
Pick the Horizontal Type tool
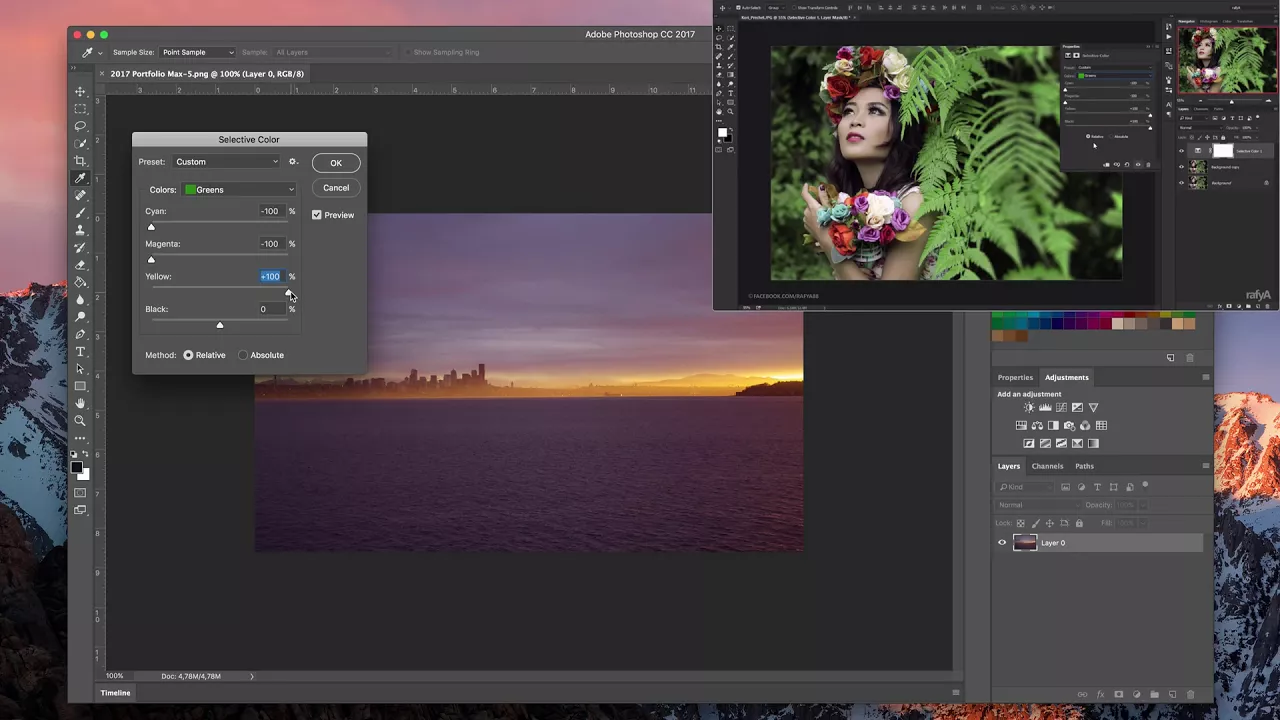80,351
